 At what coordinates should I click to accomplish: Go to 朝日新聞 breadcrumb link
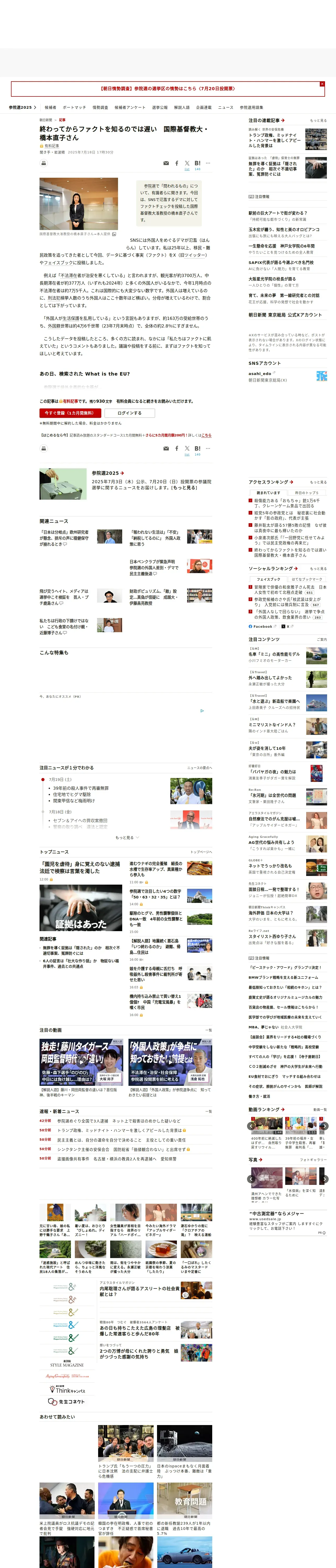point(46,120)
